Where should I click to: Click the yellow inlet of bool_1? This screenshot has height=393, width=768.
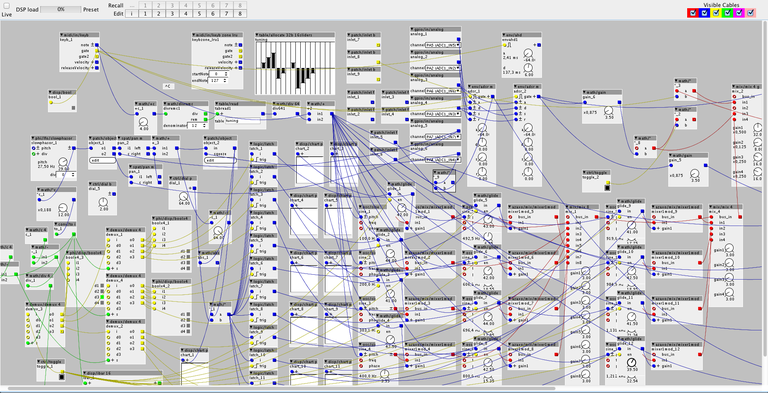click(51, 102)
